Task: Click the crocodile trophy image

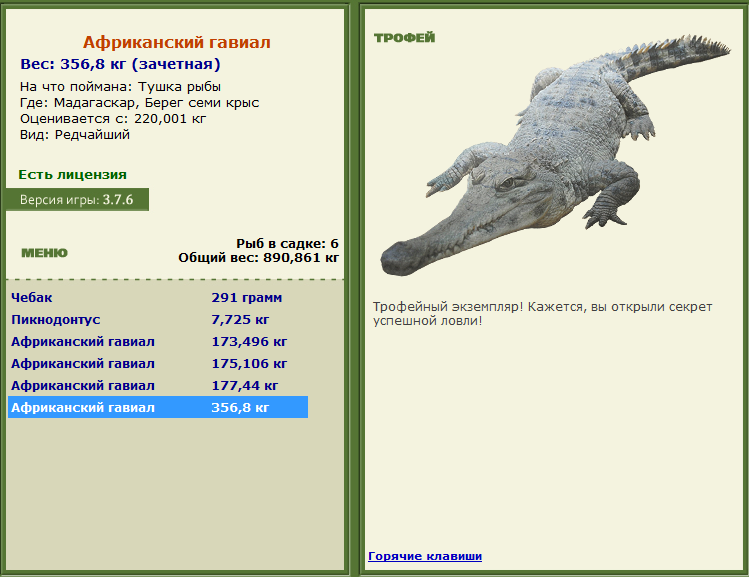Action: pyautogui.click(x=555, y=155)
